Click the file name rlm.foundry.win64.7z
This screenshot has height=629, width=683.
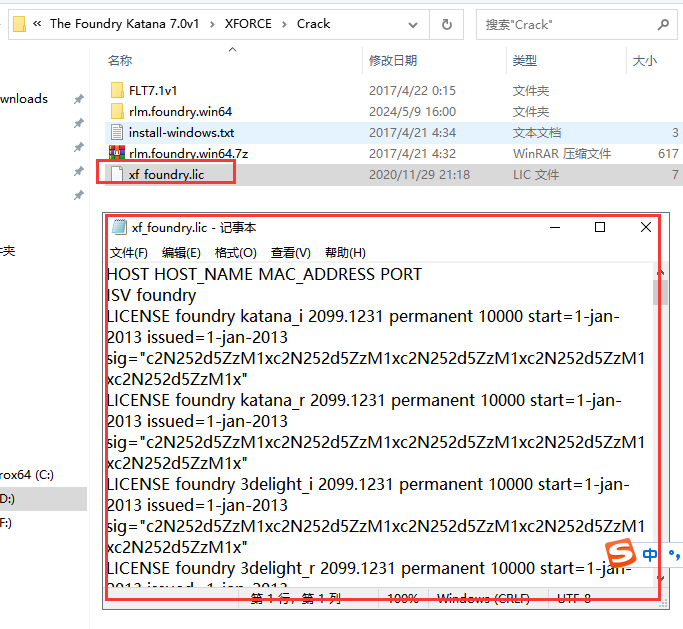[189, 153]
